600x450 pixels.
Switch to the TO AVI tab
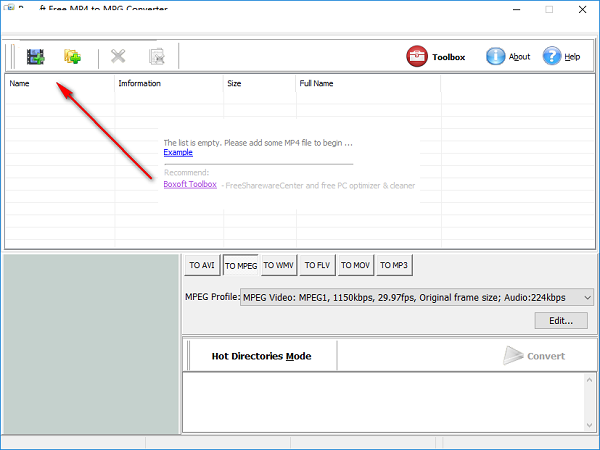coord(202,265)
